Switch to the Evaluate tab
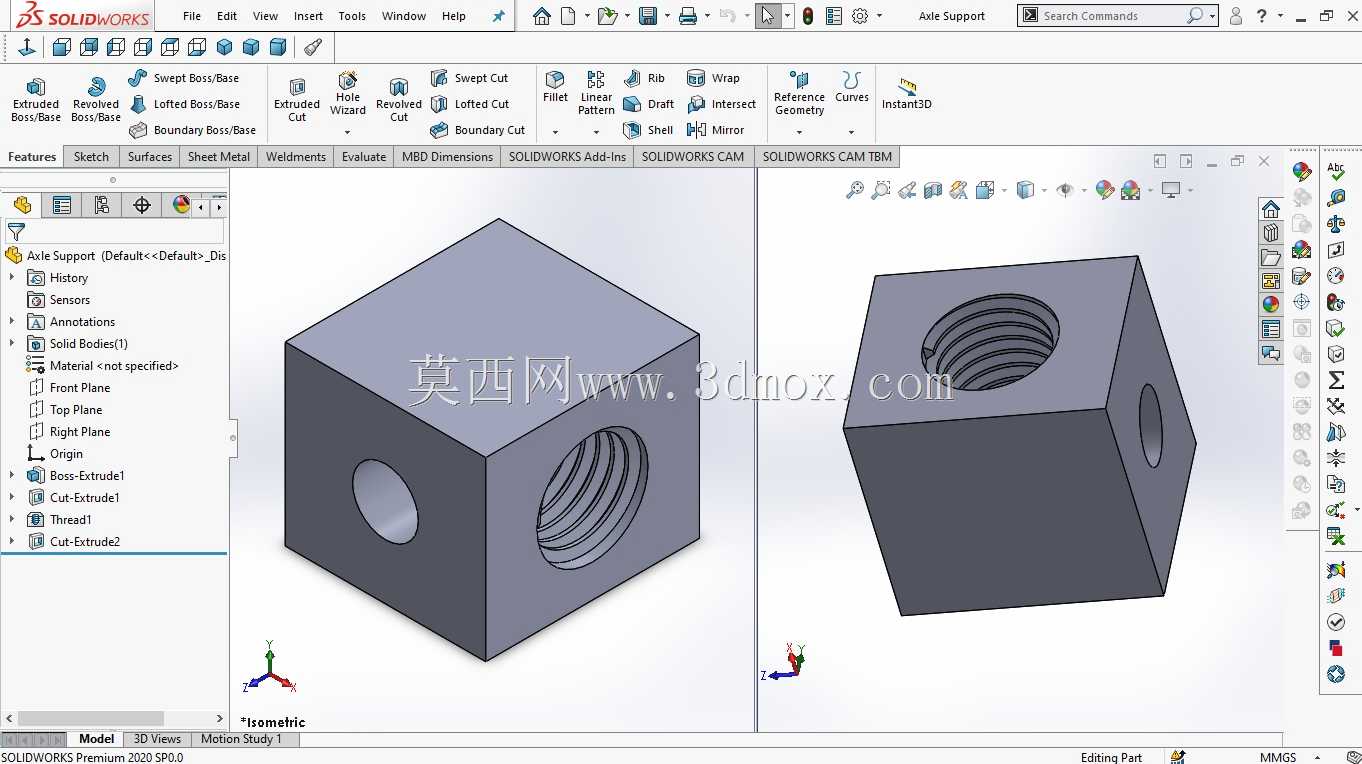 click(363, 157)
